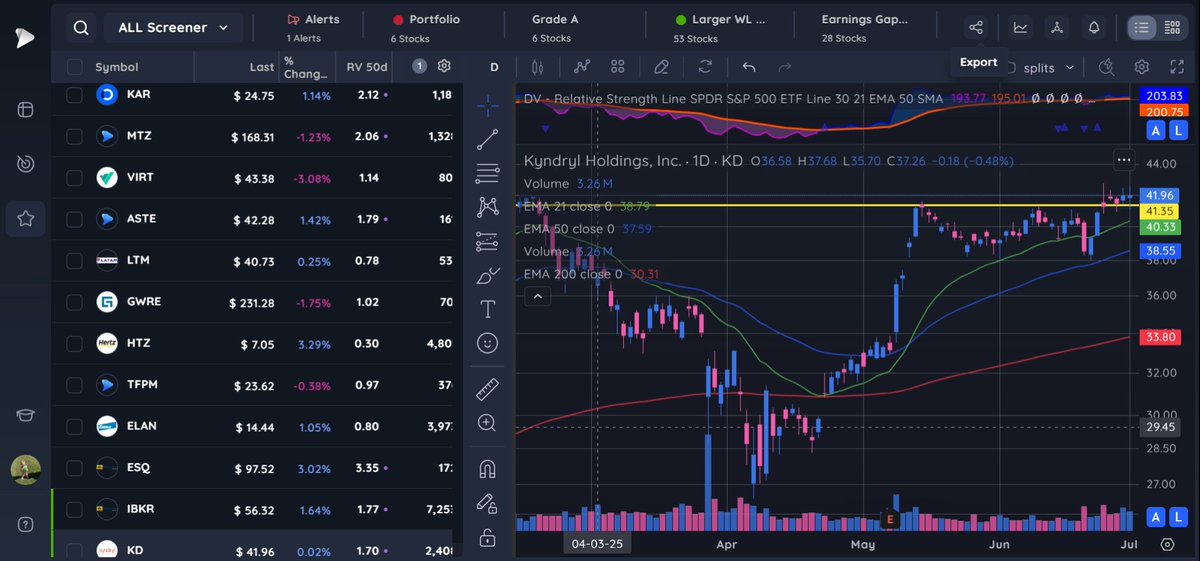
Task: Check the VIRT row checkbox
Action: pyautogui.click(x=74, y=178)
